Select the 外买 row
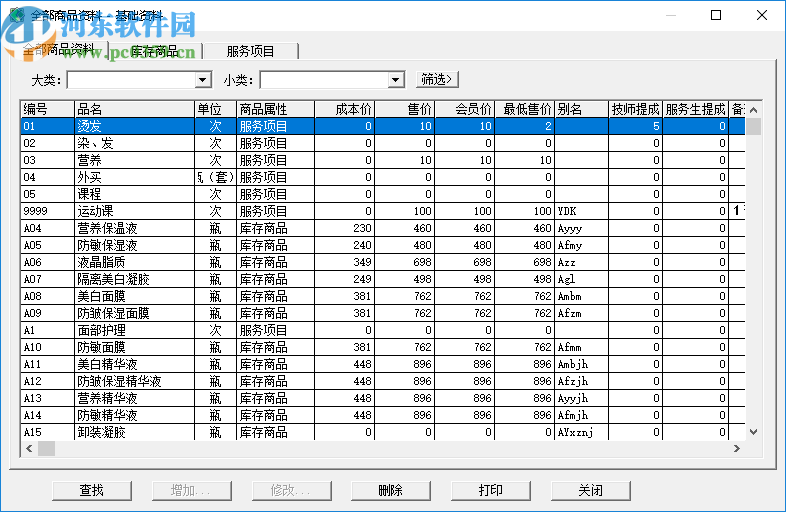Screen dimensions: 786x512 pyautogui.click(x=383, y=178)
